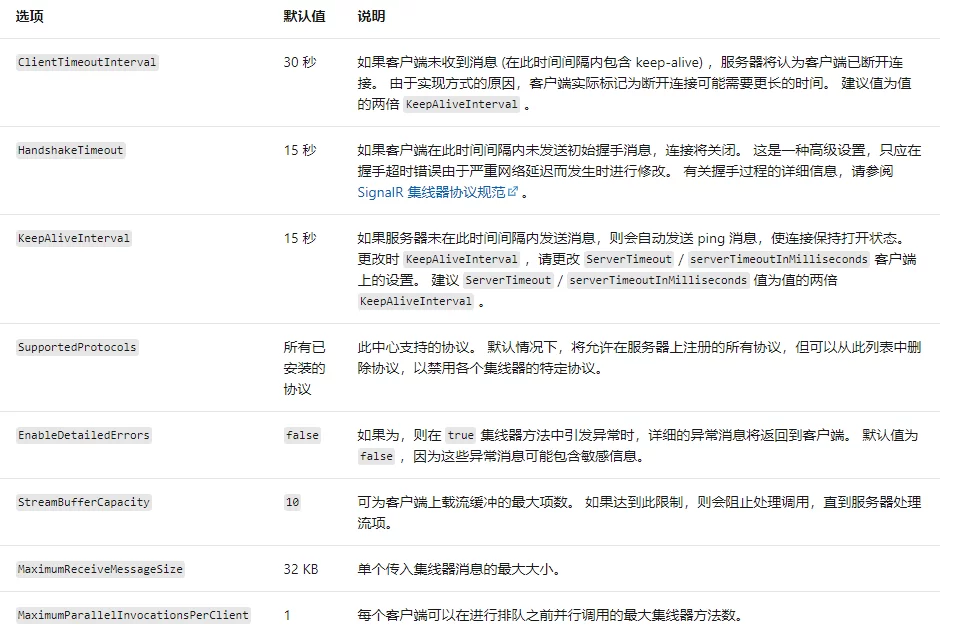Screen dimensions: 957x643
Task: Click the inline code 'true' in EnableDetailedErrors description
Action: click(460, 435)
